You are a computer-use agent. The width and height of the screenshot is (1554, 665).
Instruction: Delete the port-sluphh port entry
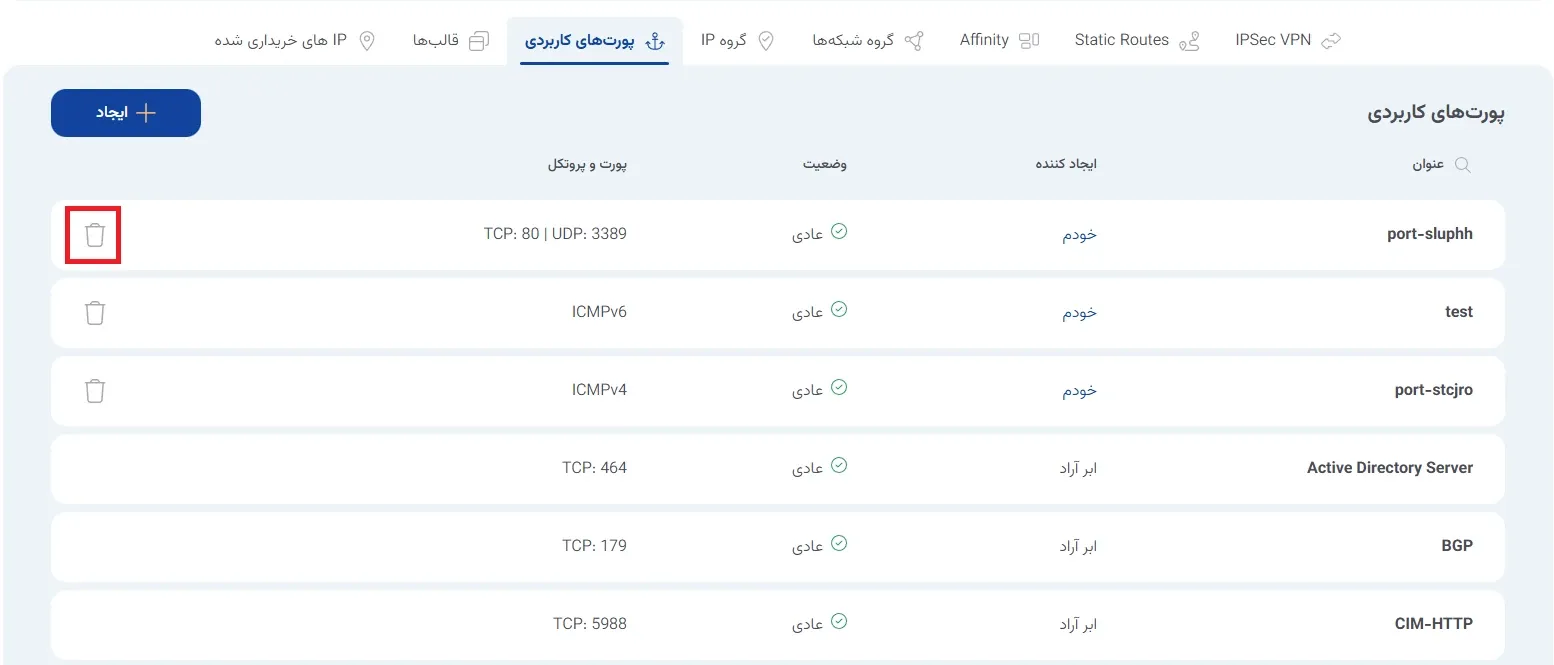(94, 235)
